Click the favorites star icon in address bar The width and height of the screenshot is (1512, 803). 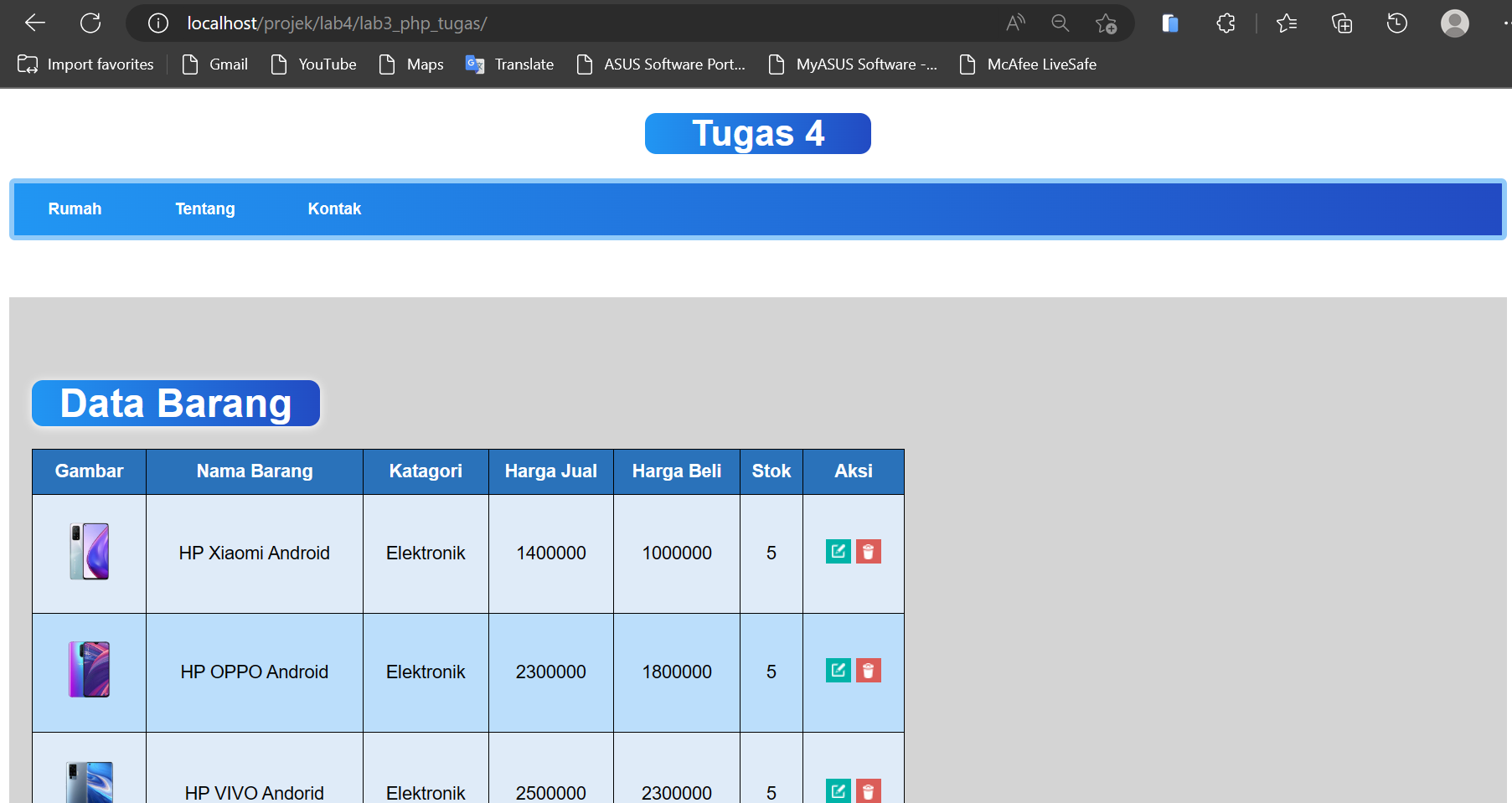1107,23
